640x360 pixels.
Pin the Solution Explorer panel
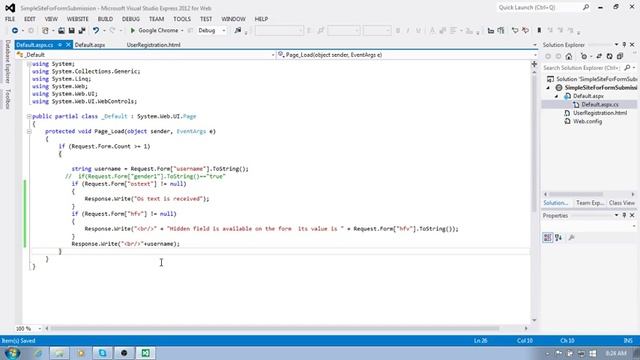pyautogui.click(x=624, y=44)
